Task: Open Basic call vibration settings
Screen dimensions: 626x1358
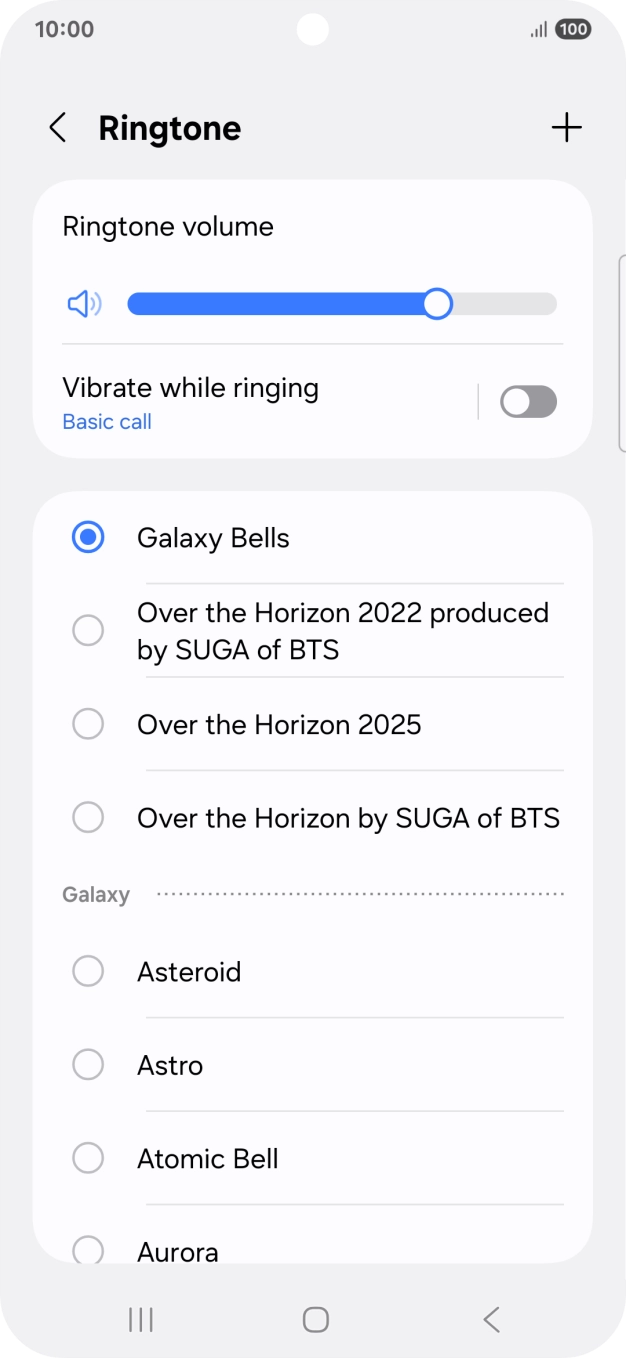Action: click(106, 421)
